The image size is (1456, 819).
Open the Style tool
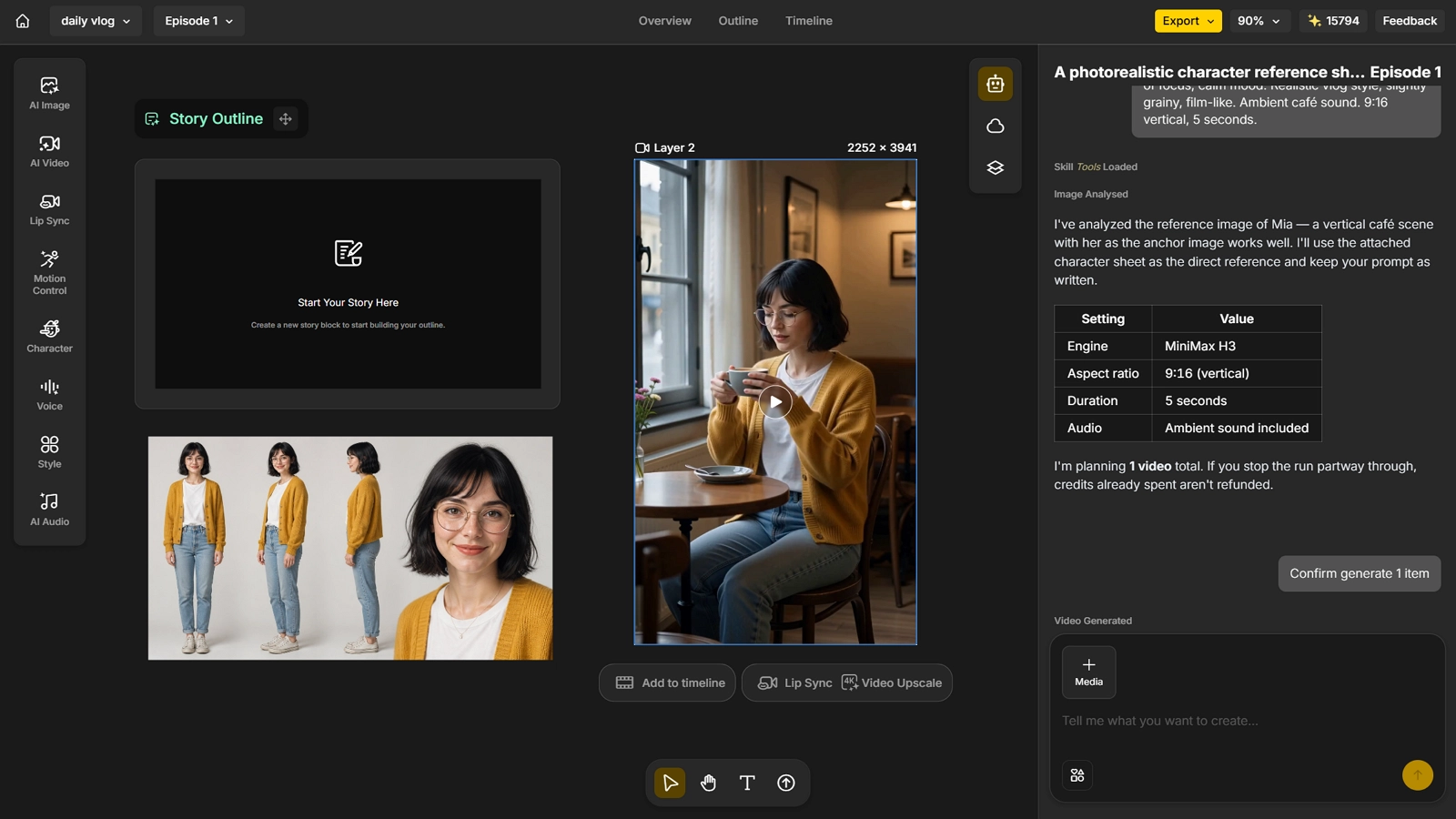click(49, 451)
